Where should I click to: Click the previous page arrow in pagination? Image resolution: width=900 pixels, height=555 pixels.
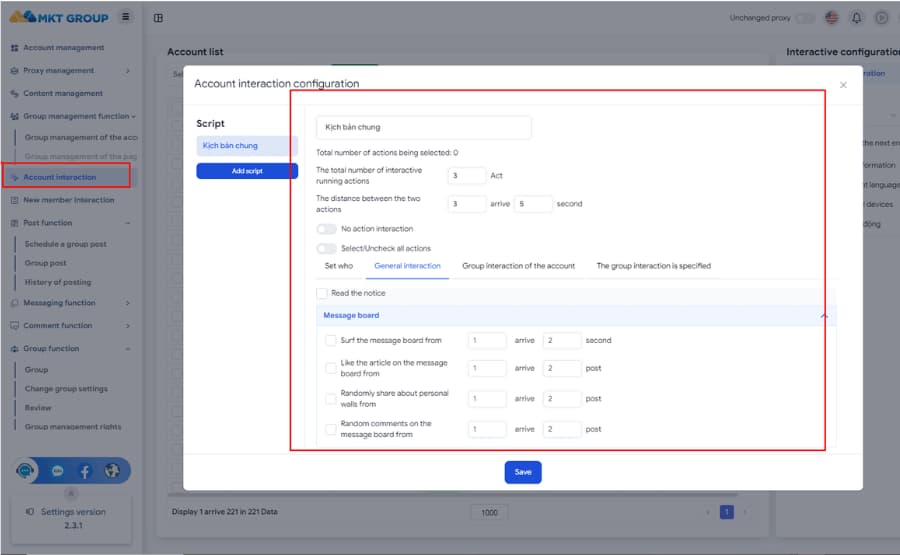click(708, 512)
